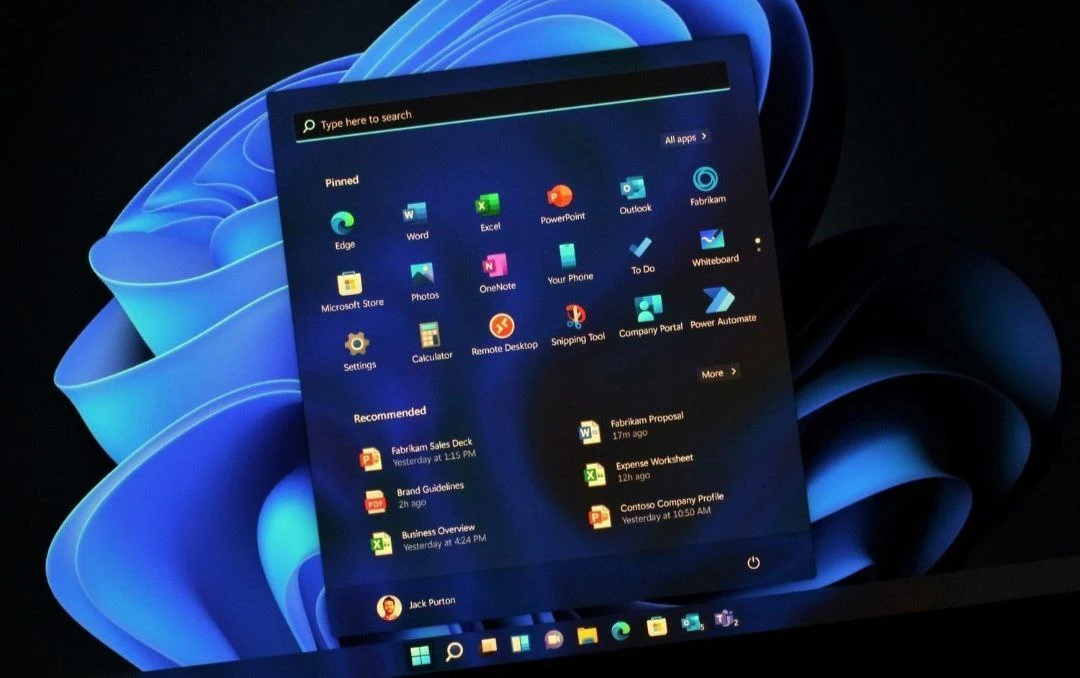Expand the All apps list
The width and height of the screenshot is (1080, 678).
[x=685, y=138]
